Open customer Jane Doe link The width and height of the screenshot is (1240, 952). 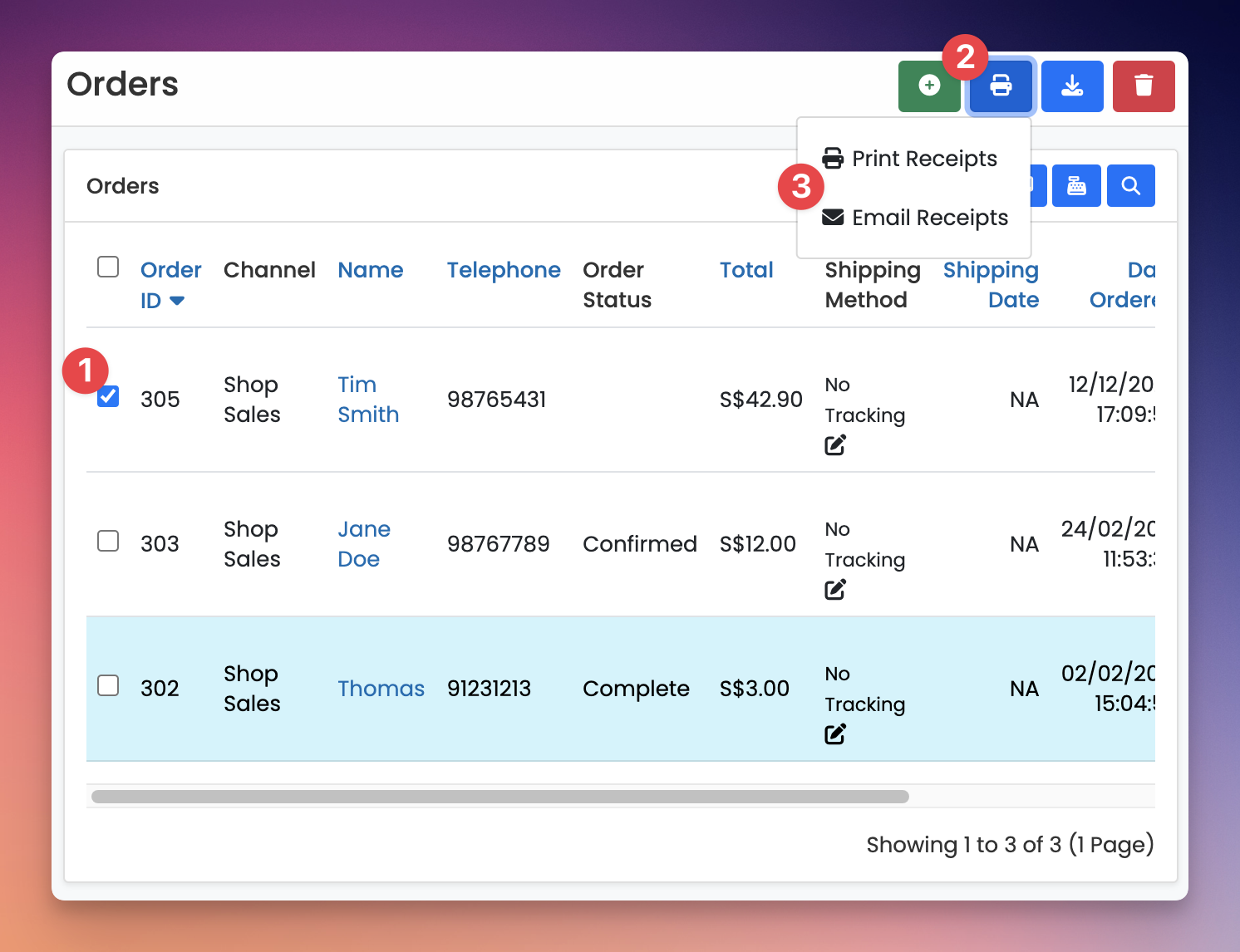click(364, 544)
